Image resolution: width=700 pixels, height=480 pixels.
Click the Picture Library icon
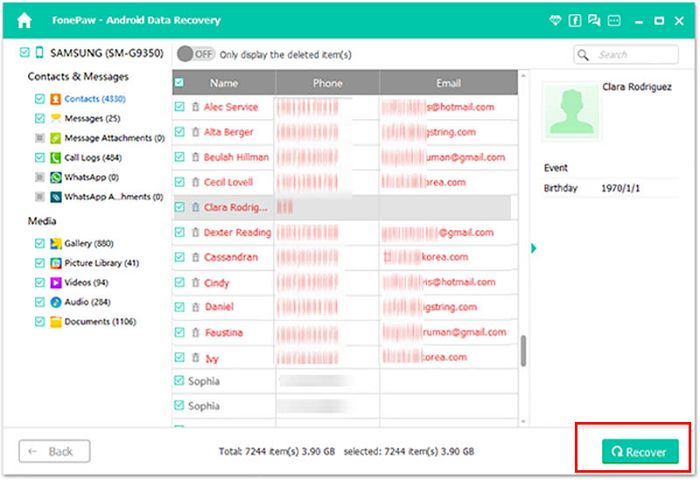pos(55,263)
